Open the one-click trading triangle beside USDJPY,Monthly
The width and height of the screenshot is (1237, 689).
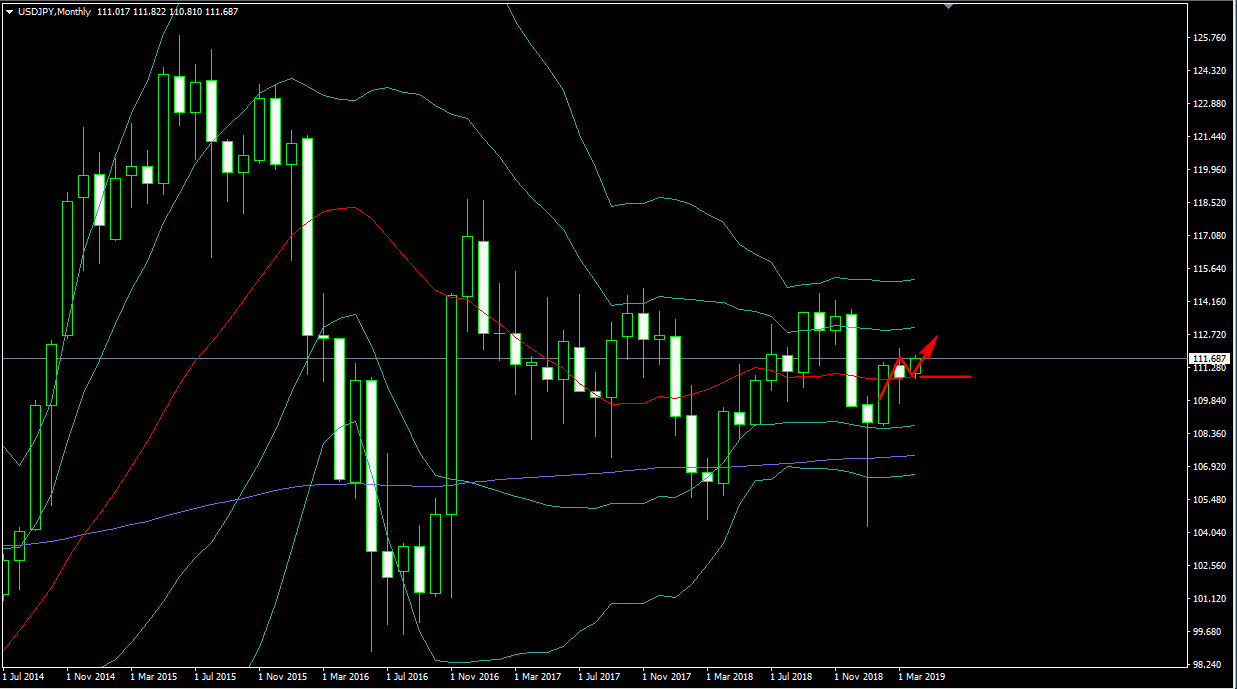coord(9,11)
